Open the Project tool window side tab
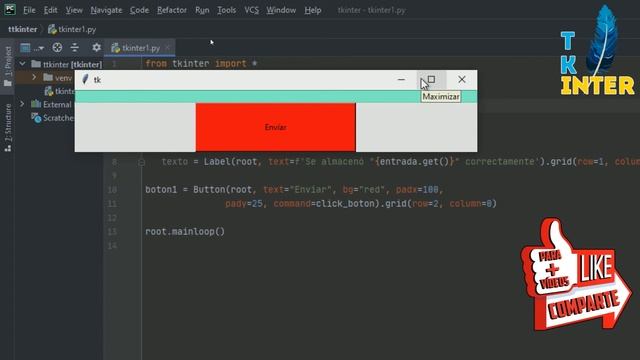This screenshot has height=360, width=640. [x=8, y=67]
